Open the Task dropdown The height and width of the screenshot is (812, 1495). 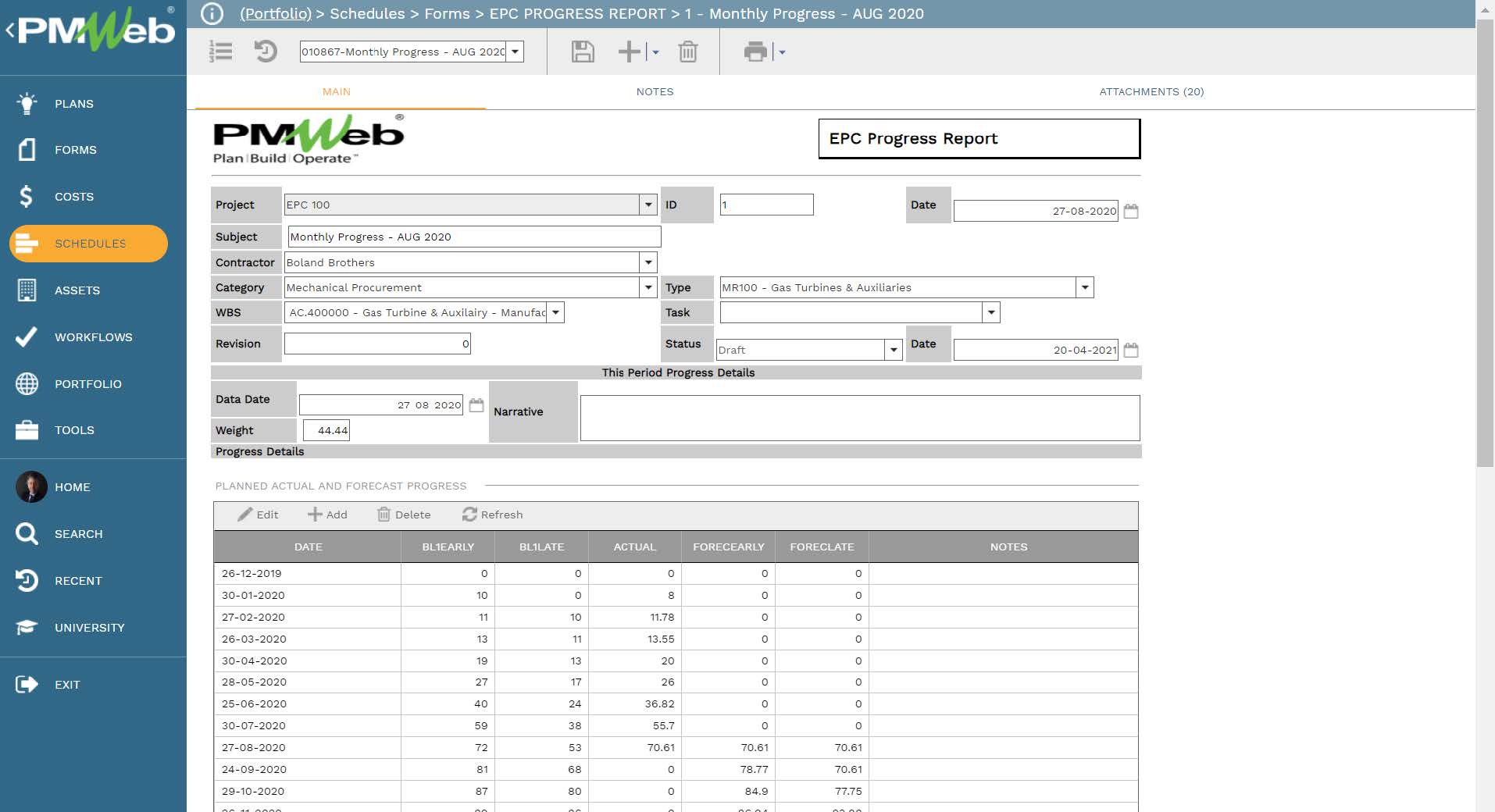point(991,312)
